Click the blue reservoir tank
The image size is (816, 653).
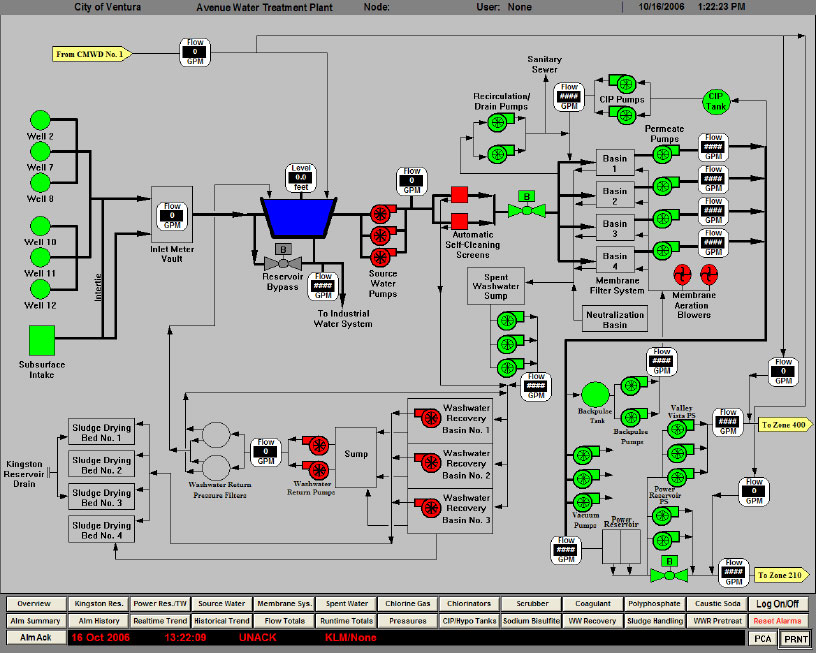tap(299, 217)
